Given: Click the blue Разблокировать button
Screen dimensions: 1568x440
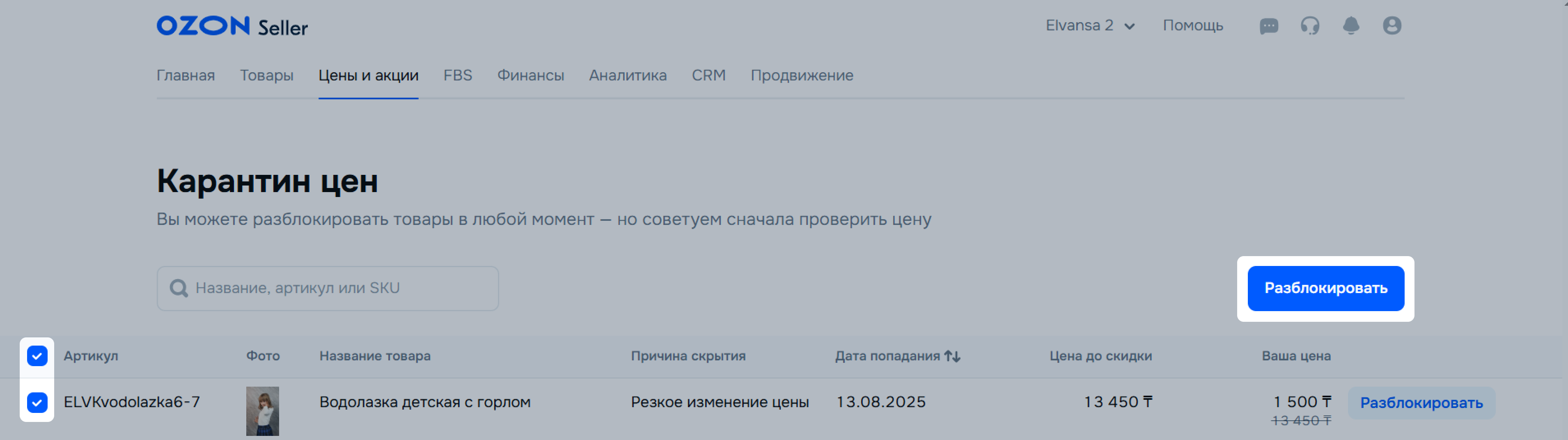Looking at the screenshot, I should click(1326, 289).
